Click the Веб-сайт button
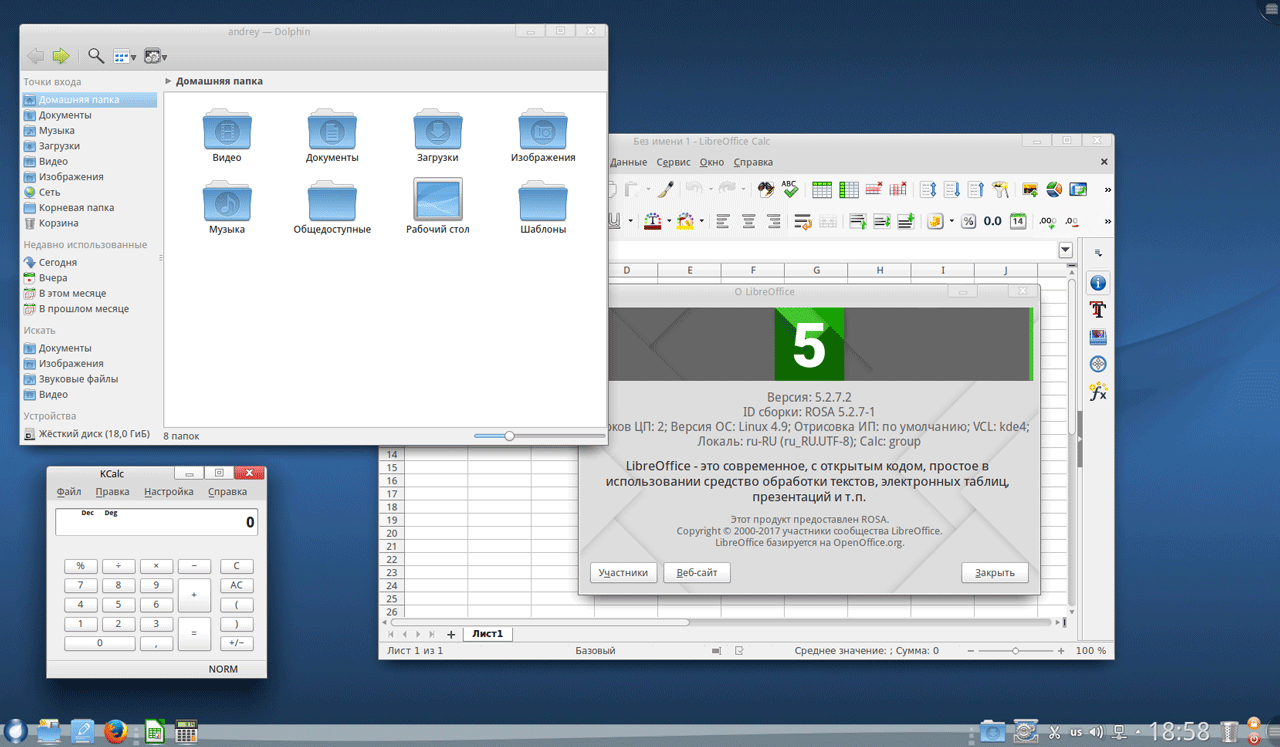Viewport: 1280px width, 747px height. click(x=697, y=573)
